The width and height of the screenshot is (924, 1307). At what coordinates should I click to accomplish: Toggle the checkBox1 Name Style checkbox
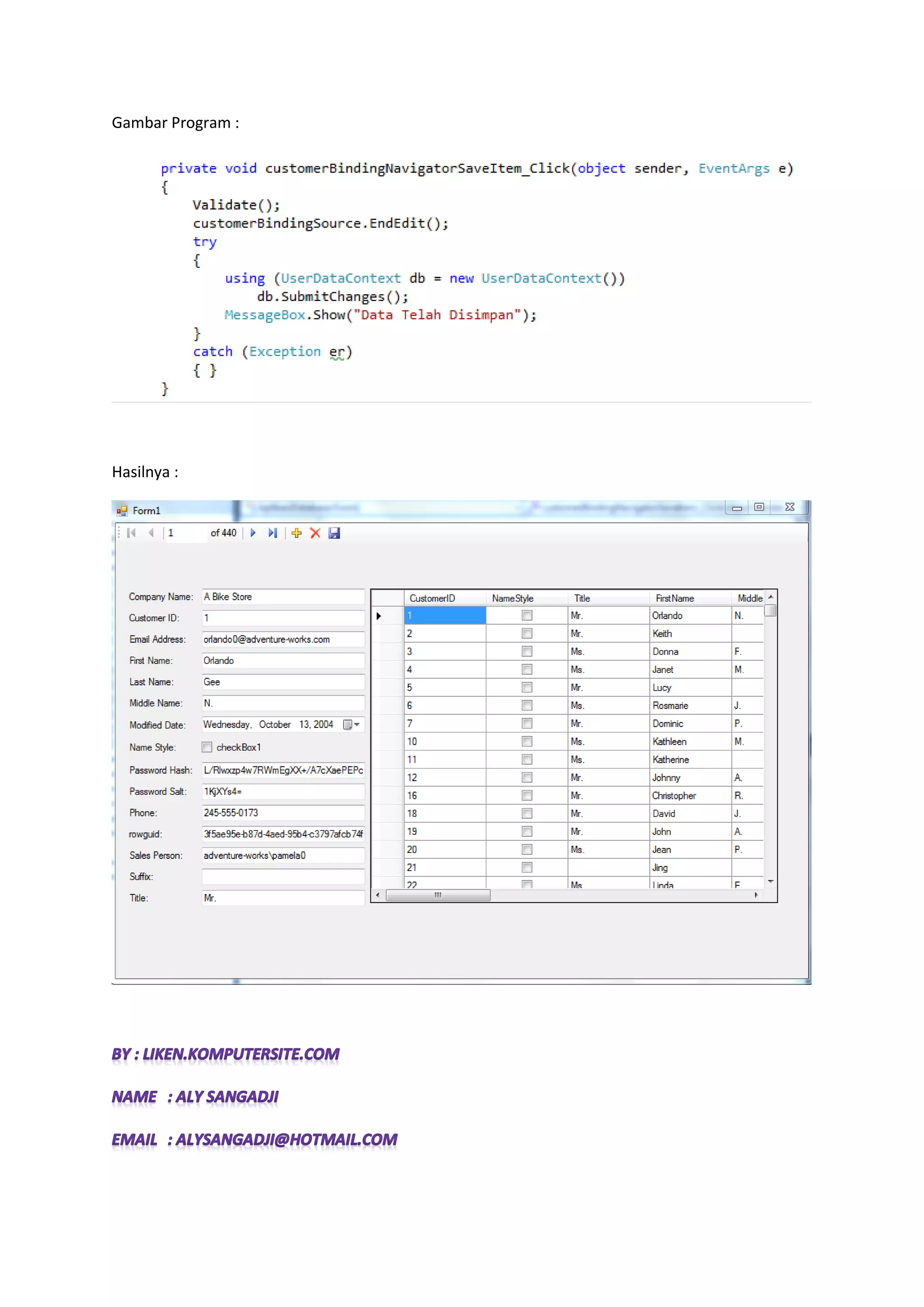(207, 747)
